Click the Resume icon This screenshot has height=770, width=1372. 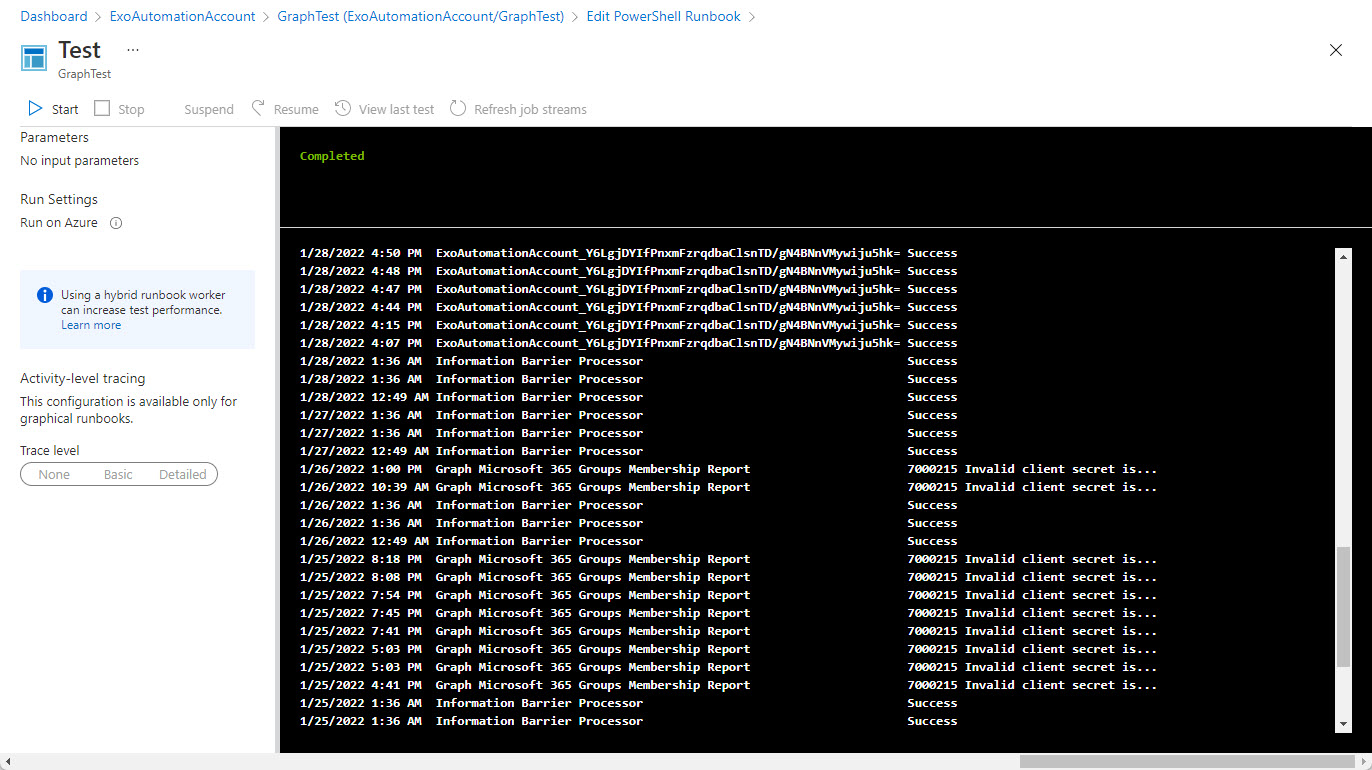(258, 108)
